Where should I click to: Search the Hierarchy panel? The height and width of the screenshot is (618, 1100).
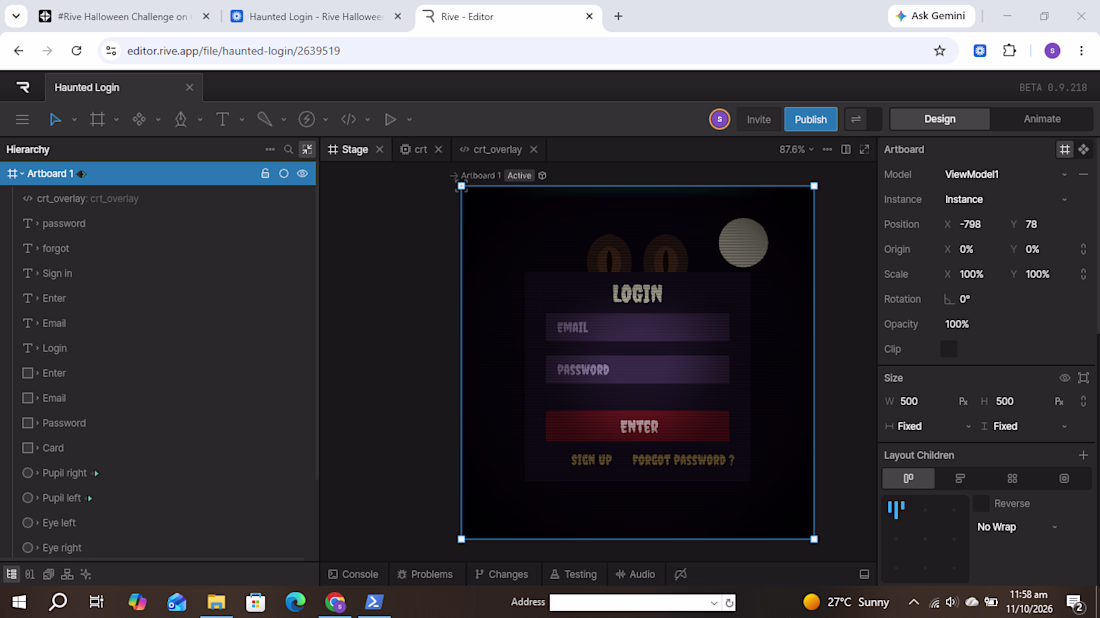point(288,149)
